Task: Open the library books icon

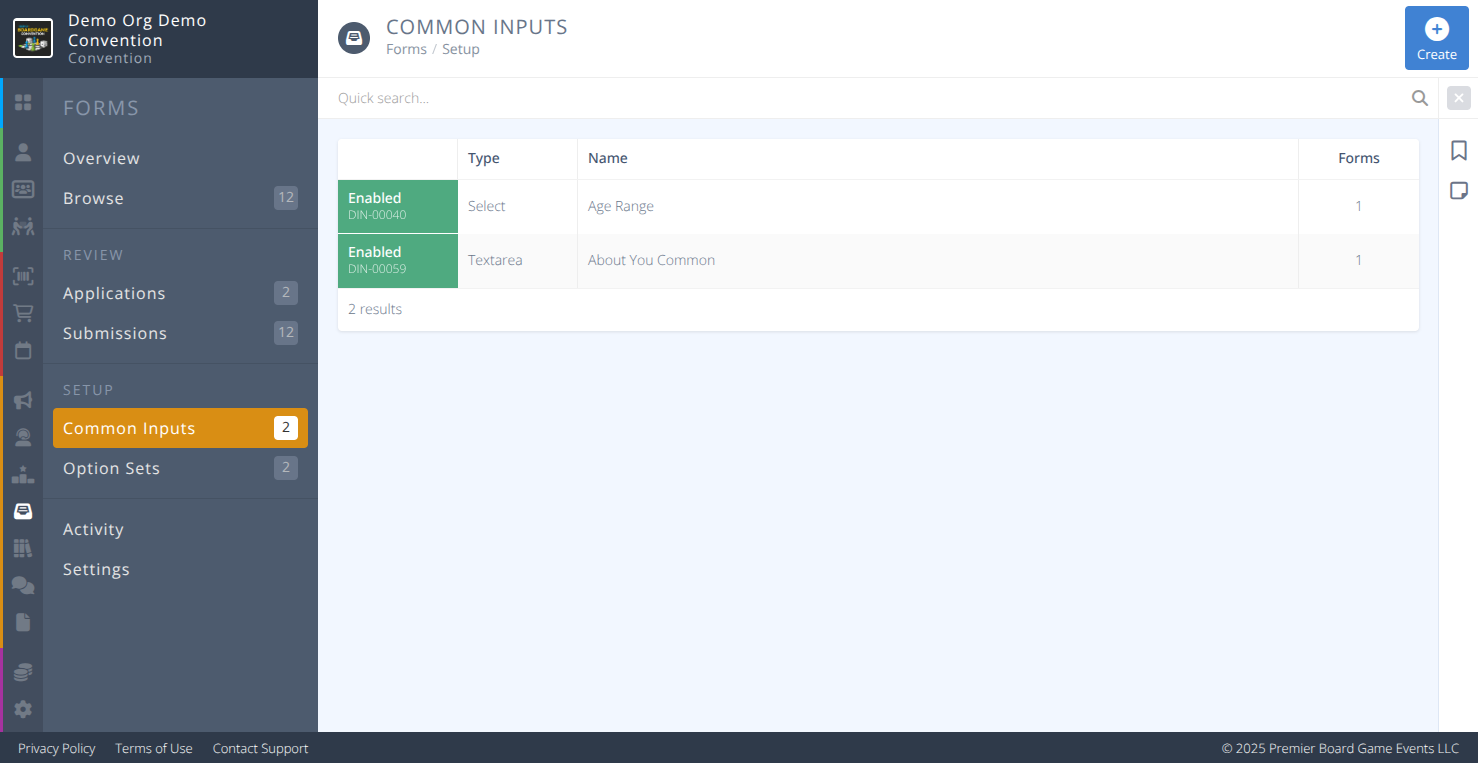Action: click(23, 547)
